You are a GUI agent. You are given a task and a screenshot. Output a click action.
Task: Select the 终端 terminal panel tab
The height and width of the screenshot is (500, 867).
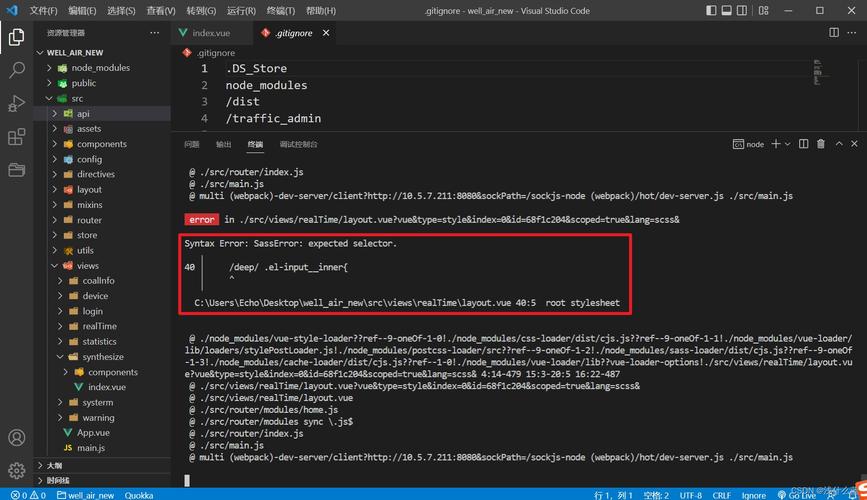[255, 144]
